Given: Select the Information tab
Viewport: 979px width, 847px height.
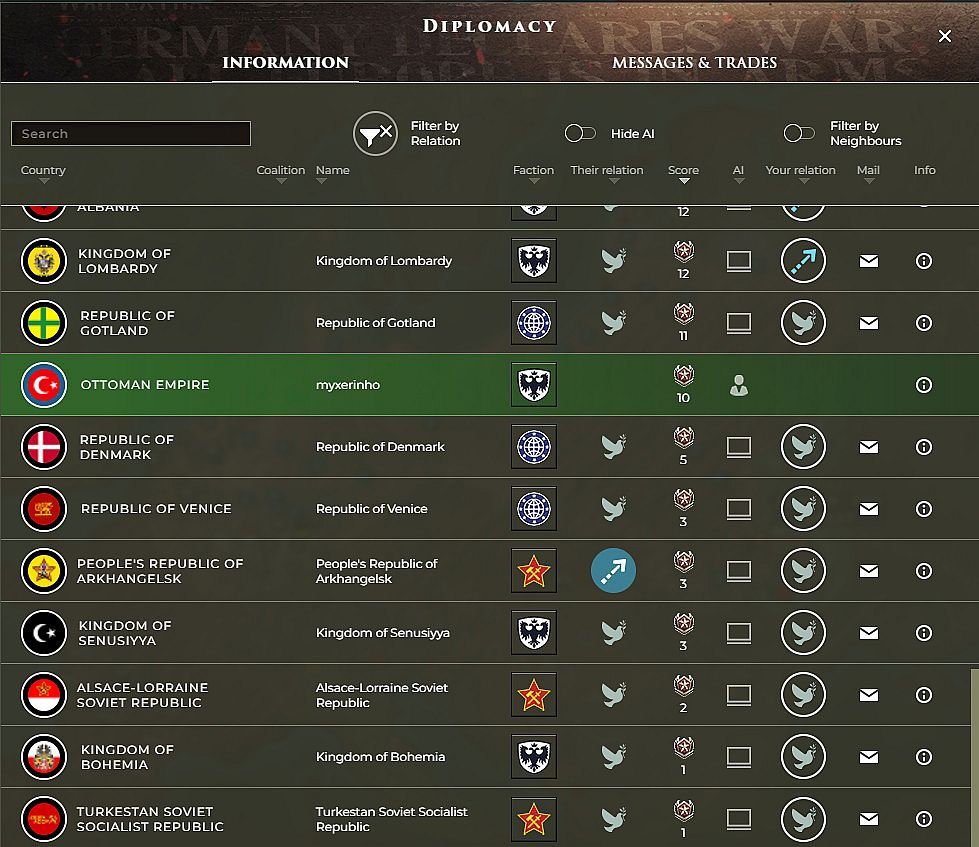Looking at the screenshot, I should pyautogui.click(x=285, y=62).
